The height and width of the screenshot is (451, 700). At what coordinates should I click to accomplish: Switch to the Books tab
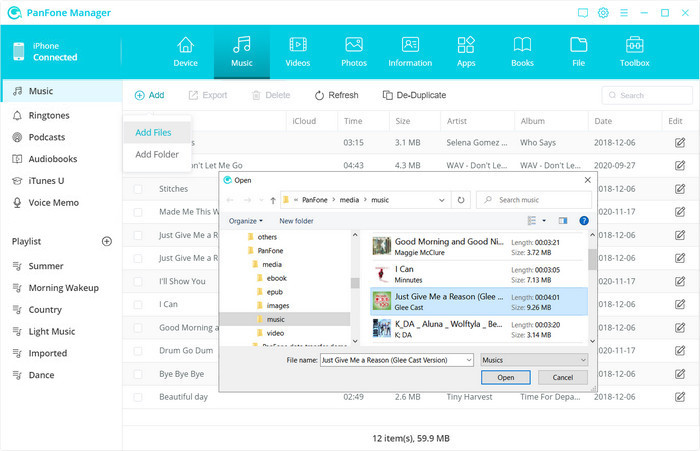522,52
